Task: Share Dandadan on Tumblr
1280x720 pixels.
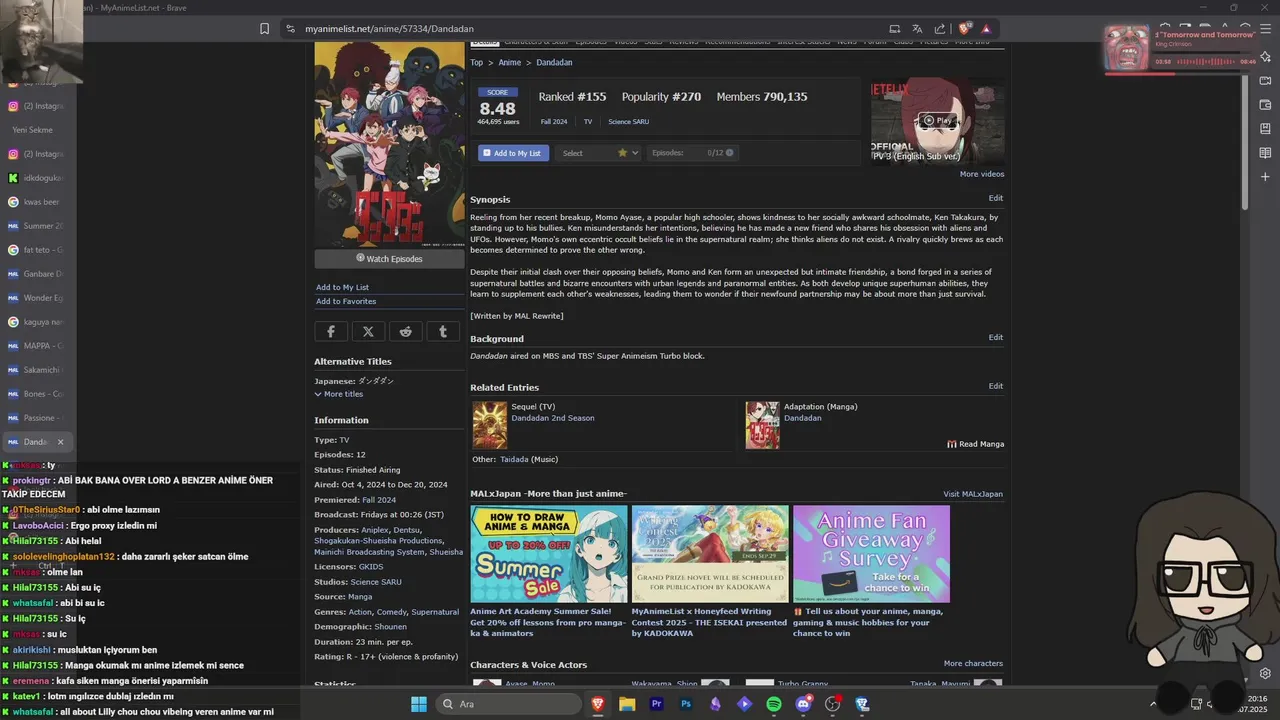Action: (x=443, y=331)
